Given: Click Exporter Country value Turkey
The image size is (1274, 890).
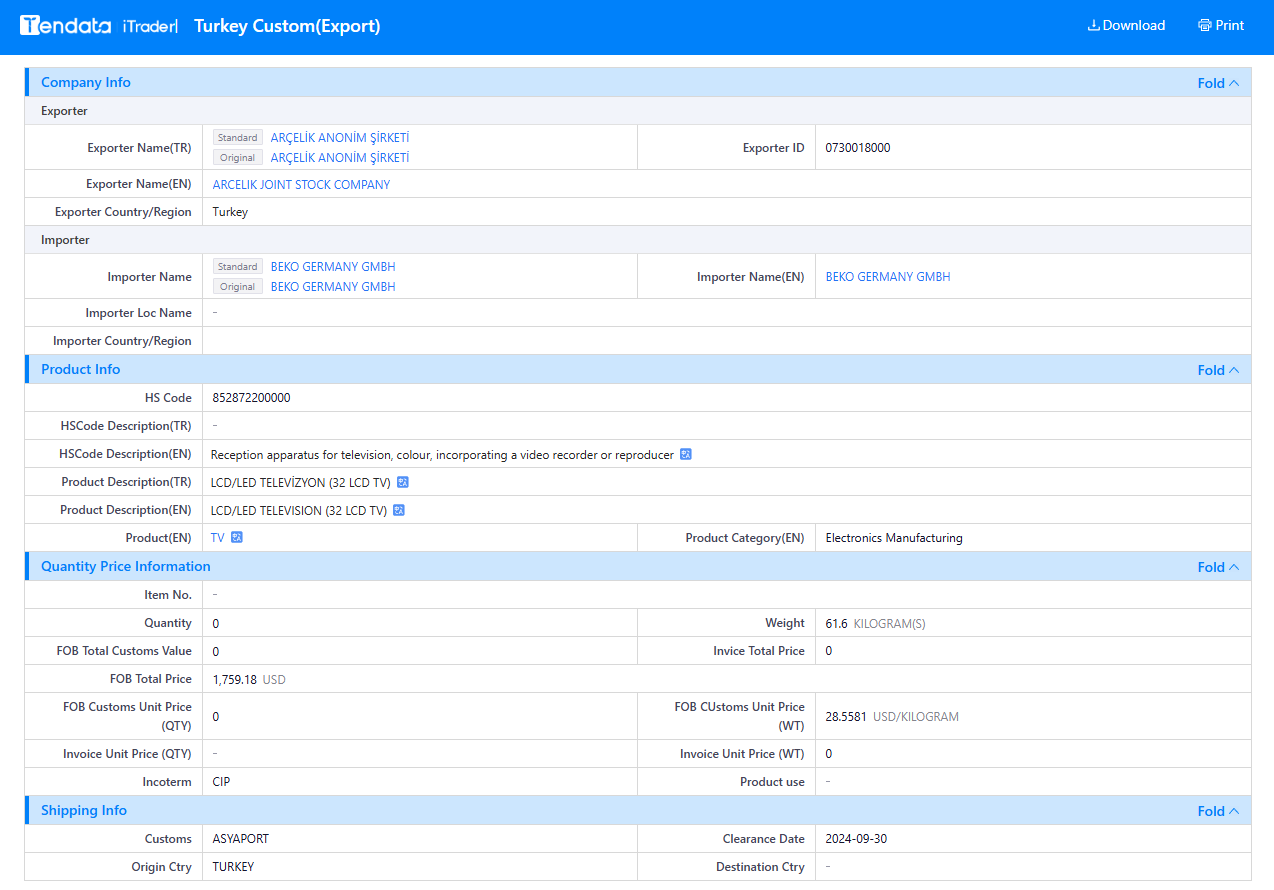Looking at the screenshot, I should [x=230, y=212].
